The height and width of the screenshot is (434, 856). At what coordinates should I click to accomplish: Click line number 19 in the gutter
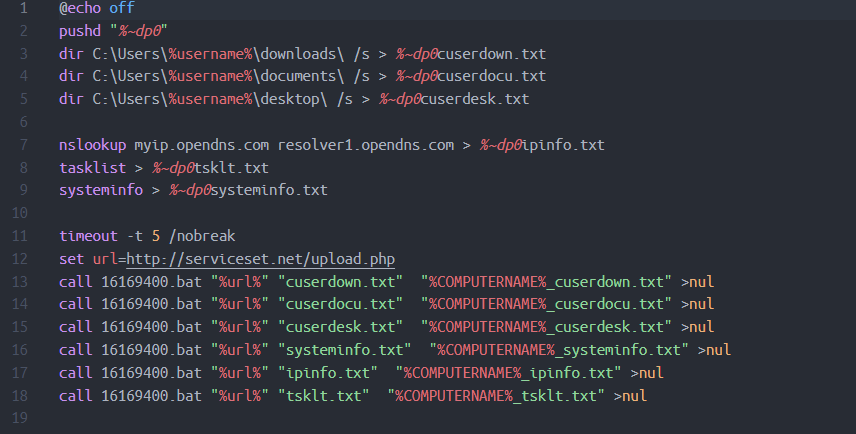(20, 418)
